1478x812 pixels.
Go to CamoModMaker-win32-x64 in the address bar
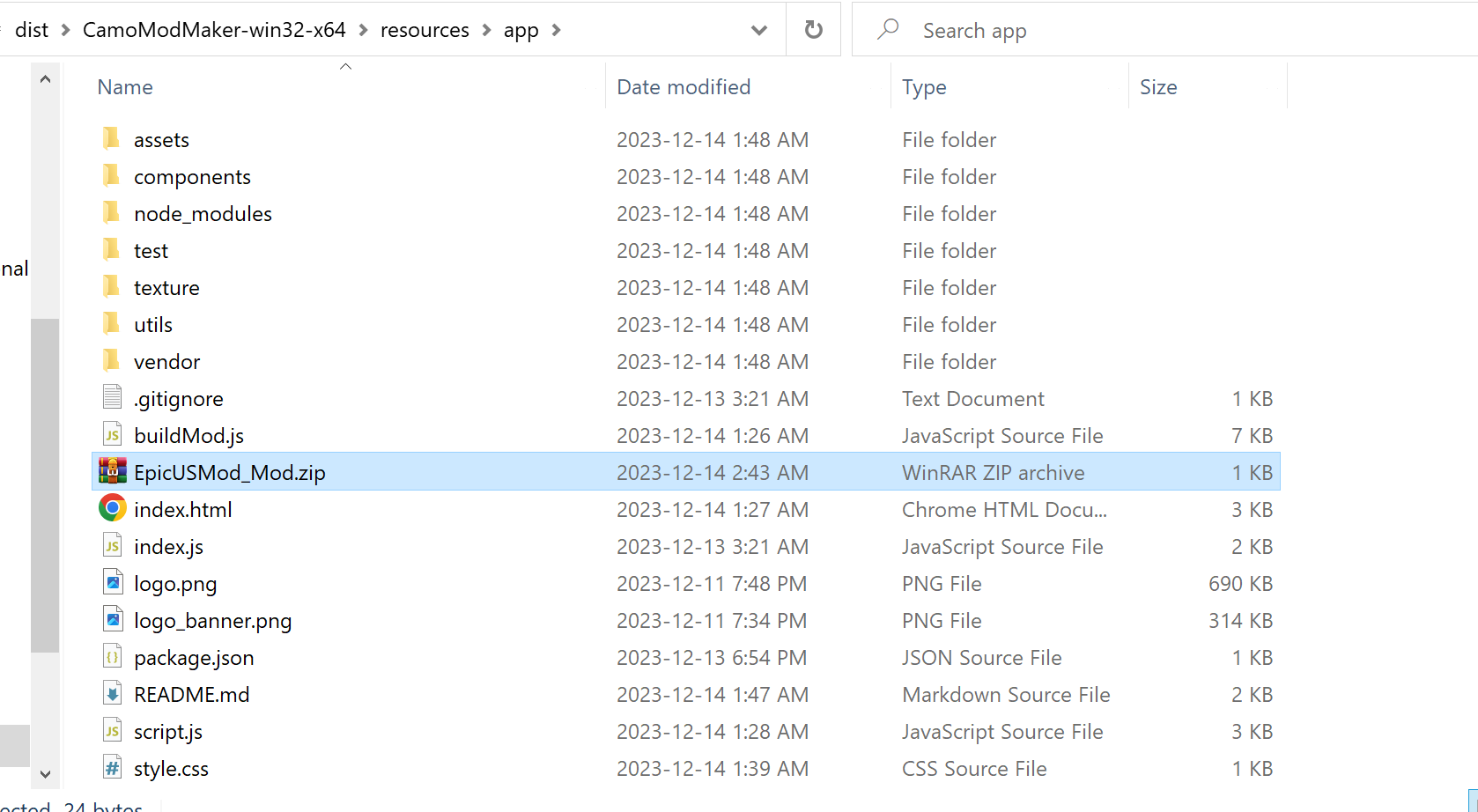click(x=214, y=30)
